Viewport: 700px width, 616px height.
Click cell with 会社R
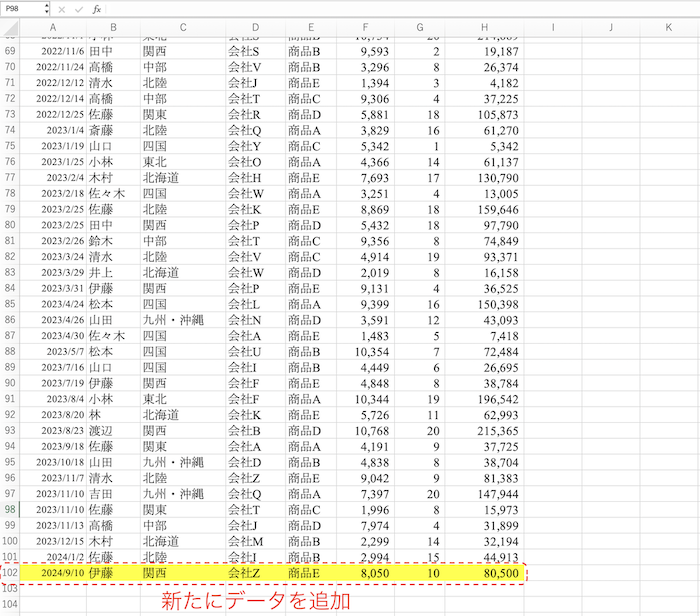click(x=255, y=115)
